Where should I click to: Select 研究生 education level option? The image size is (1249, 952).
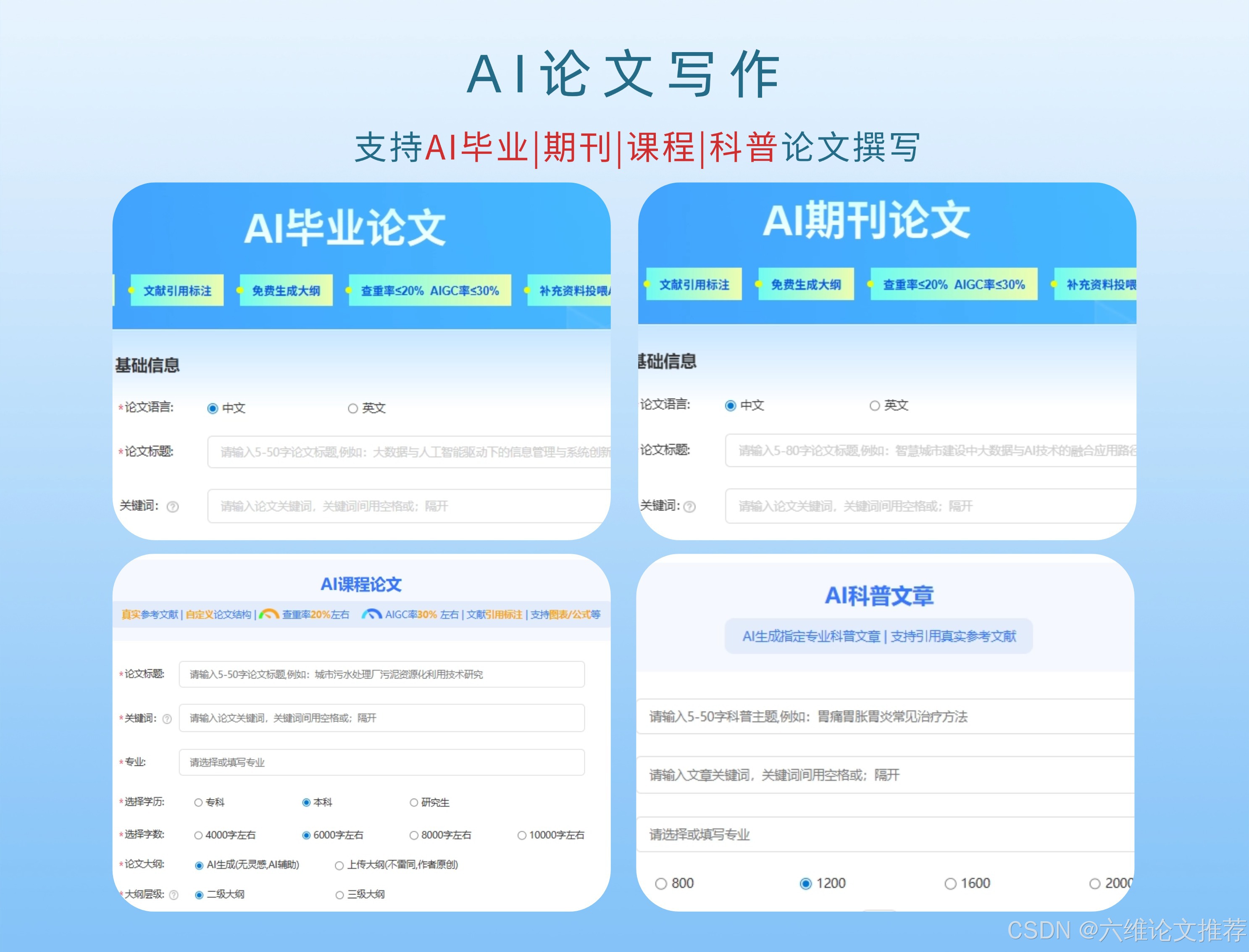coord(414,802)
